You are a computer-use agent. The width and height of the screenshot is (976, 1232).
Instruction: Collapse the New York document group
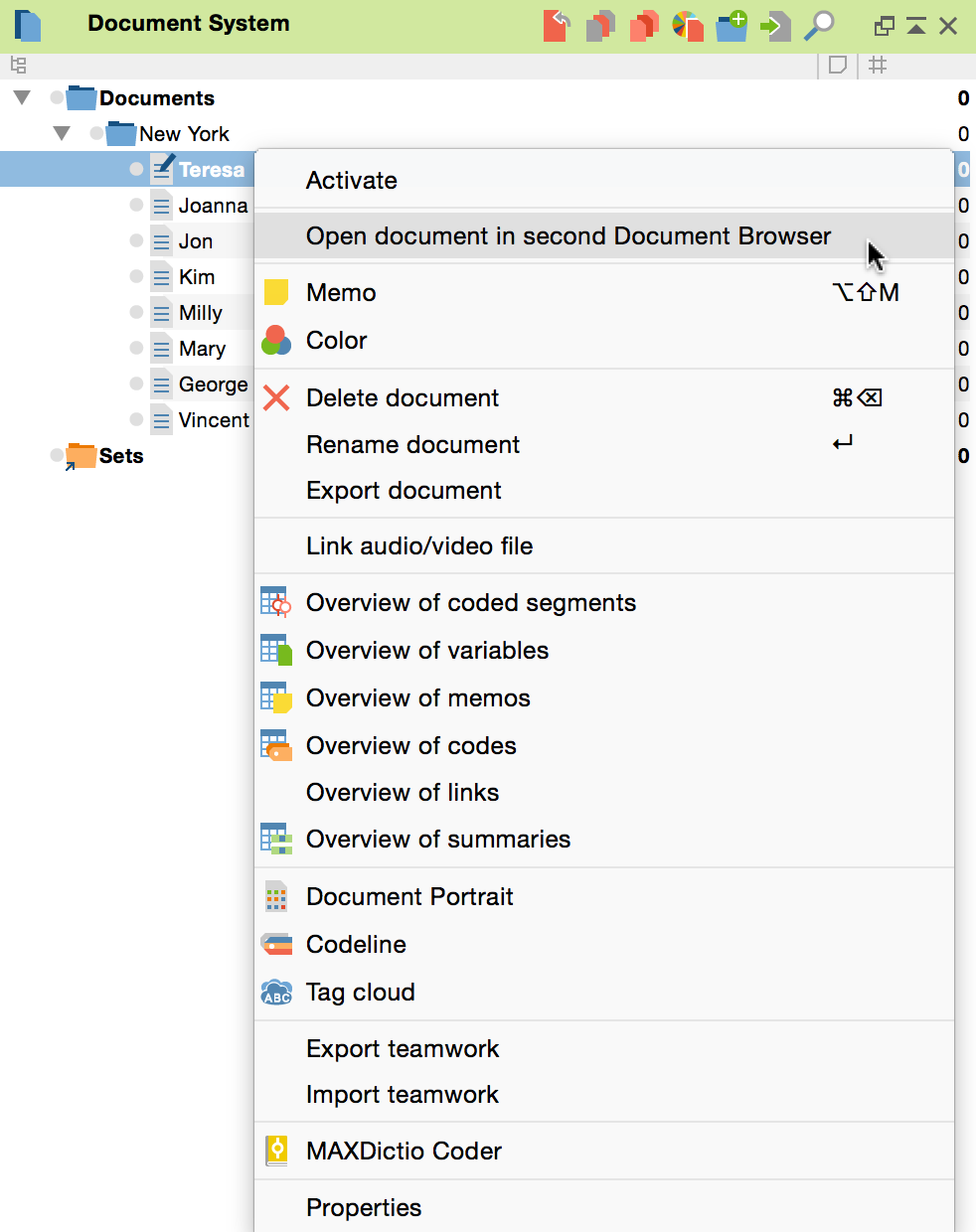click(62, 134)
